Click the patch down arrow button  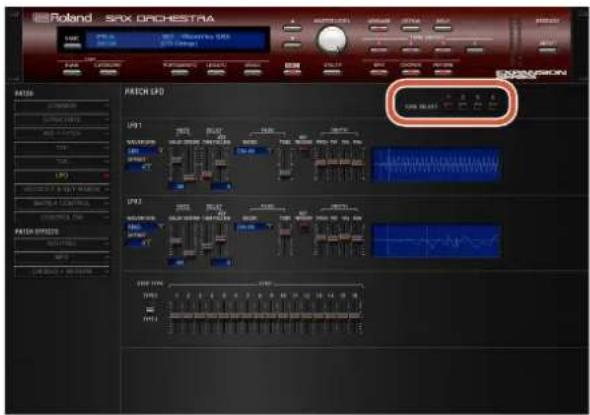(x=292, y=45)
